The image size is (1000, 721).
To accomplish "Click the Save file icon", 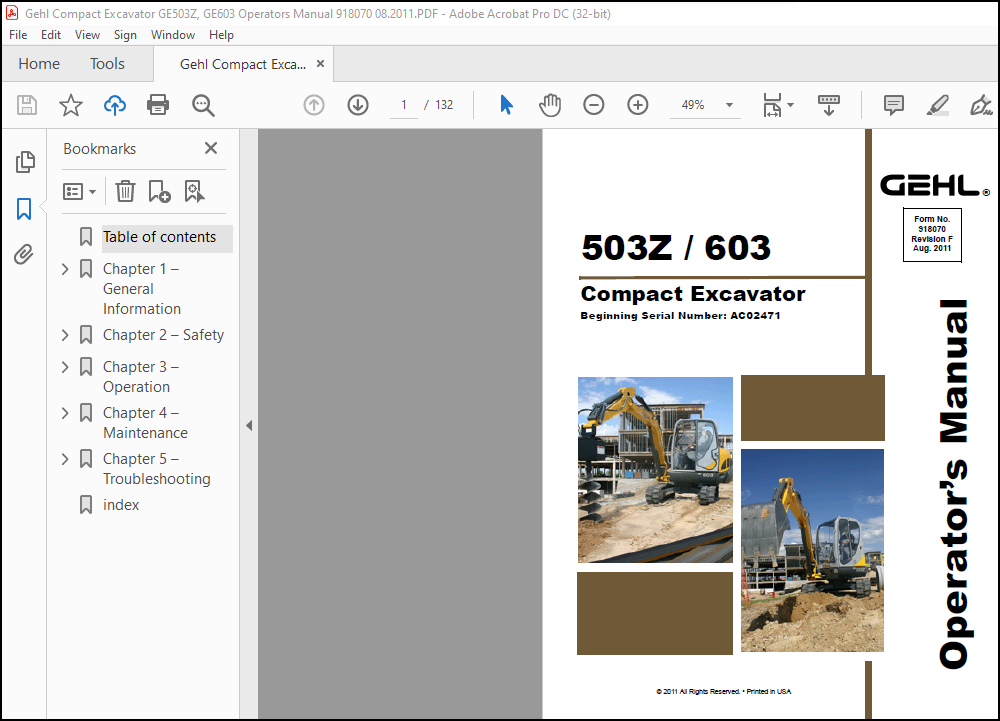I will click(x=27, y=105).
